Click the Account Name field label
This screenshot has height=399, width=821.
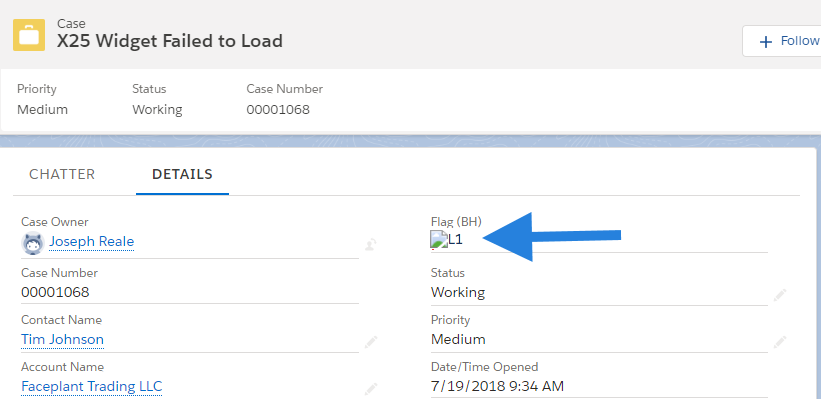click(x=62, y=367)
